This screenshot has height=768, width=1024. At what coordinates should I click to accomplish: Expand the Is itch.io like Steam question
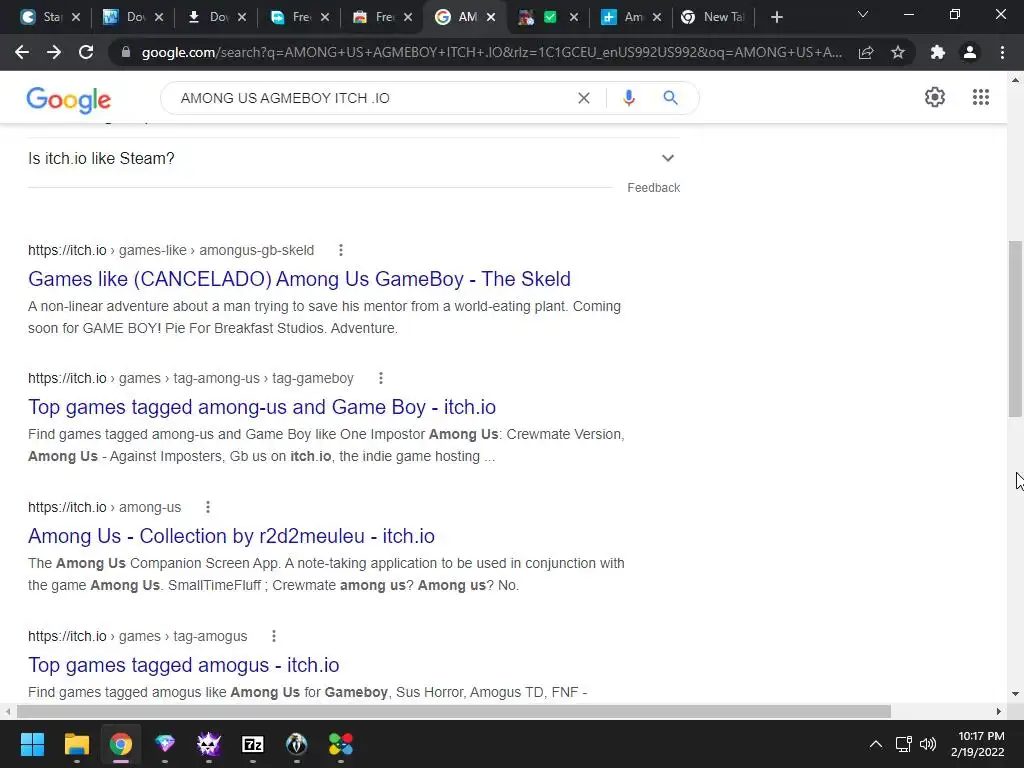tap(353, 158)
